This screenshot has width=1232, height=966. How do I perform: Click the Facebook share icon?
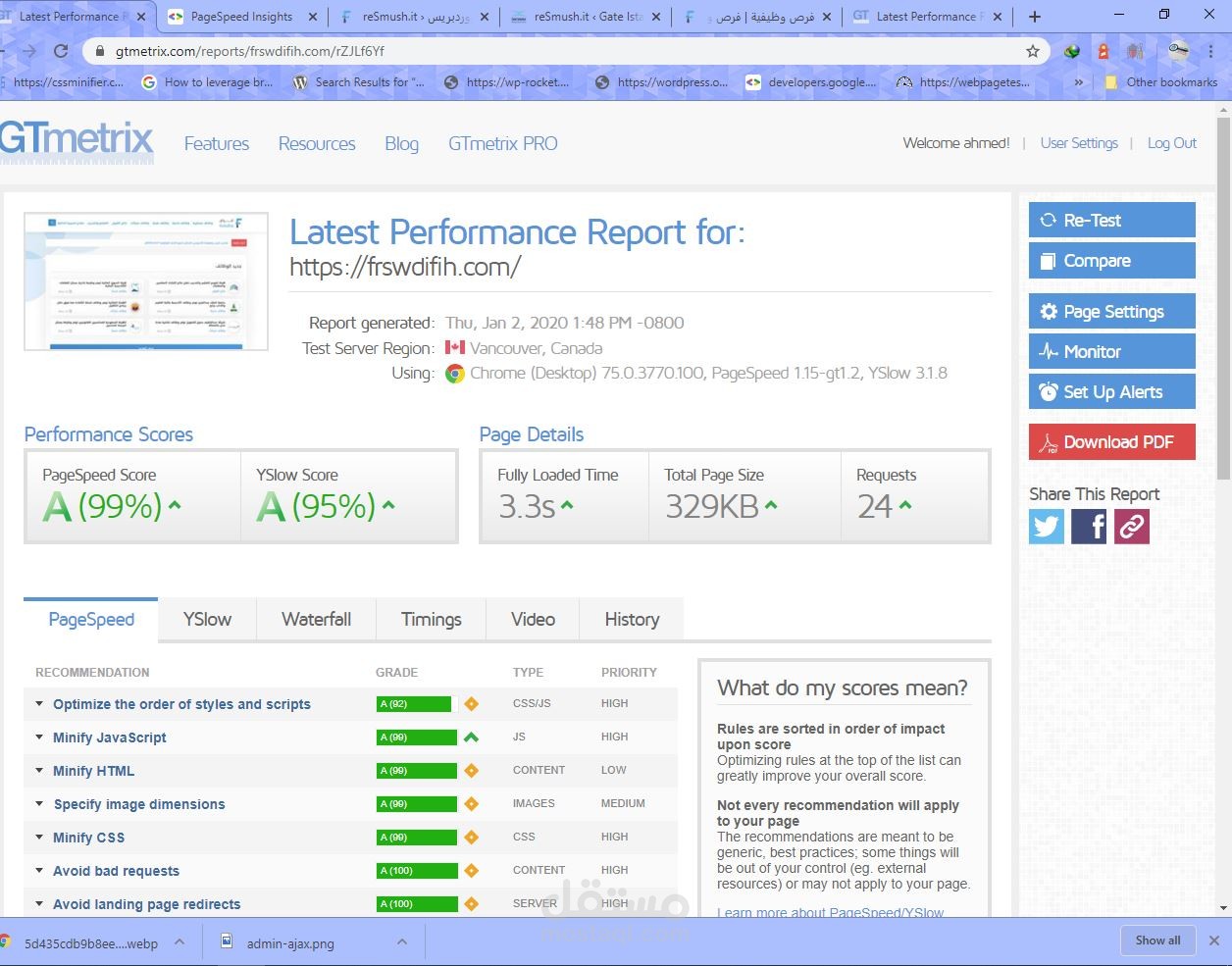1089,527
